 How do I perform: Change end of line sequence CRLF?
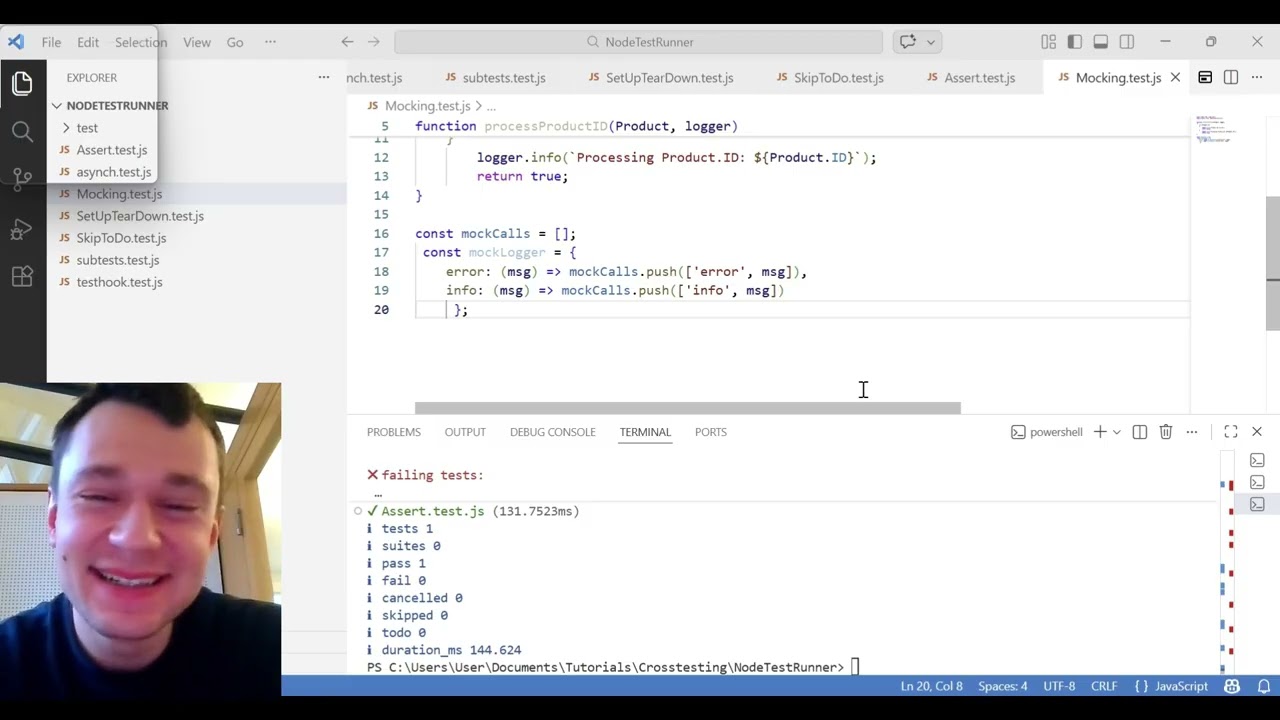point(1104,686)
